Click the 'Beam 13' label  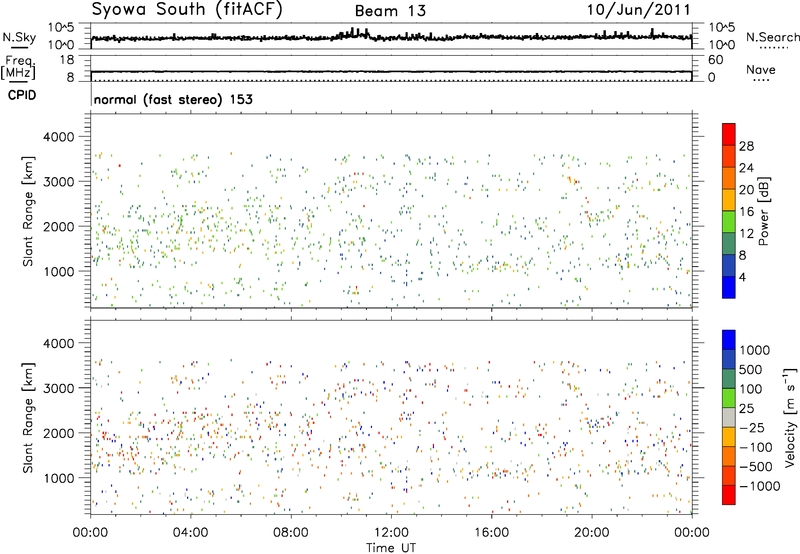tap(390, 11)
